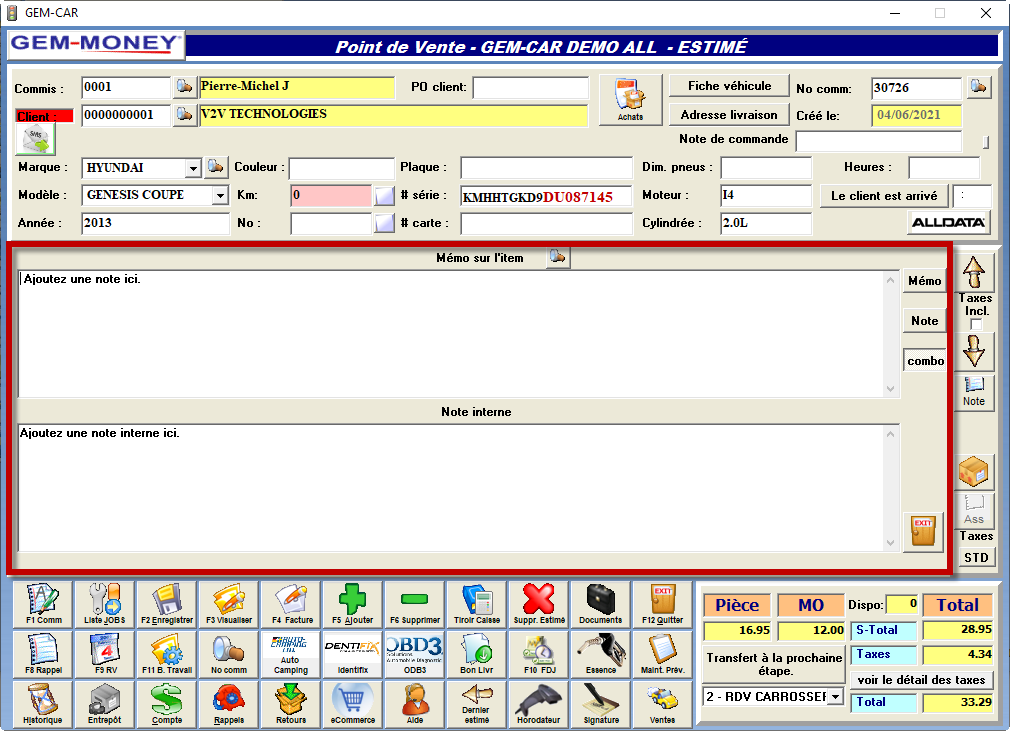The image size is (1010, 731).
Task: Click the STD taxes button
Action: 976,557
